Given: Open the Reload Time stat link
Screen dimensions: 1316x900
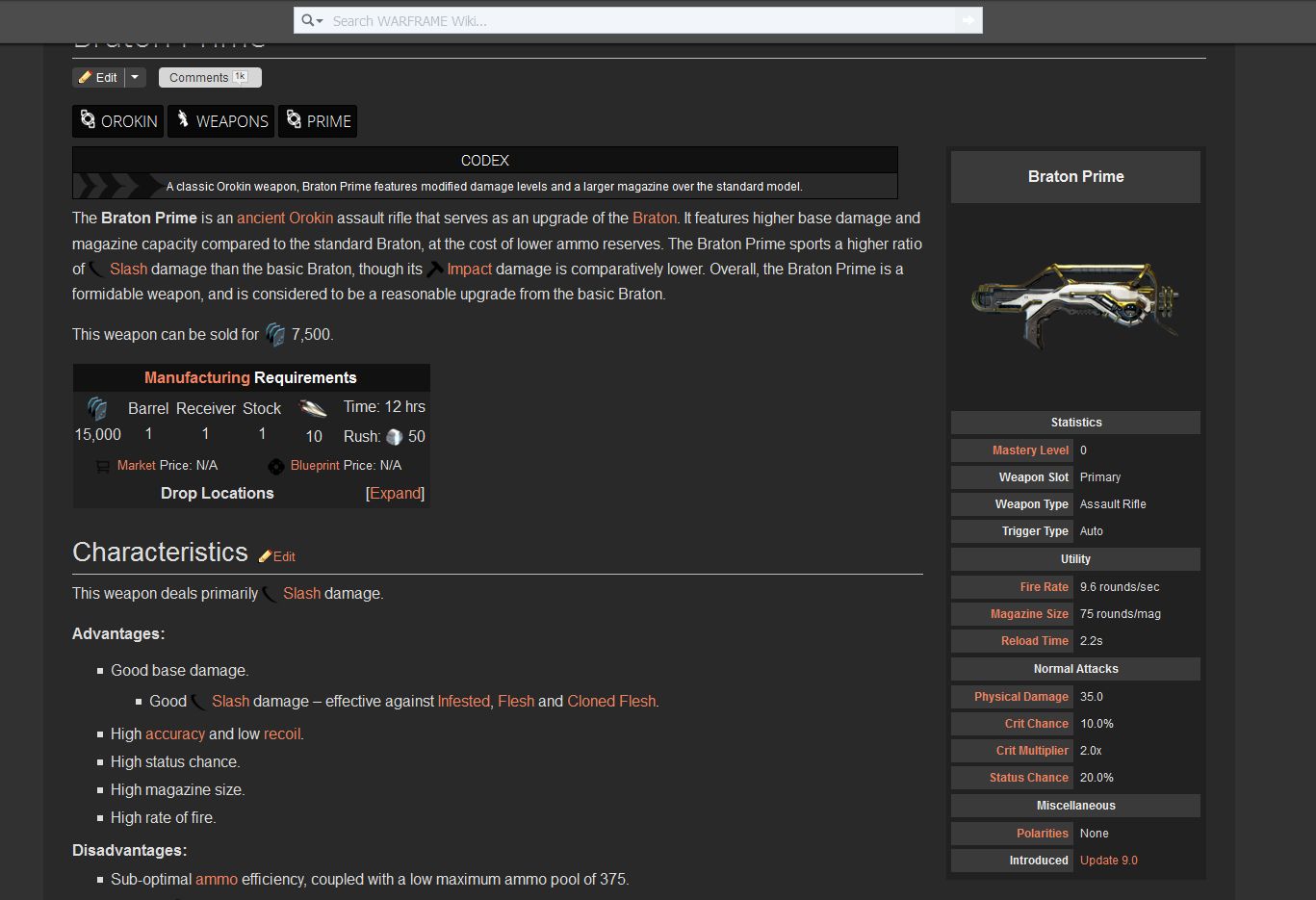Looking at the screenshot, I should point(1035,641).
